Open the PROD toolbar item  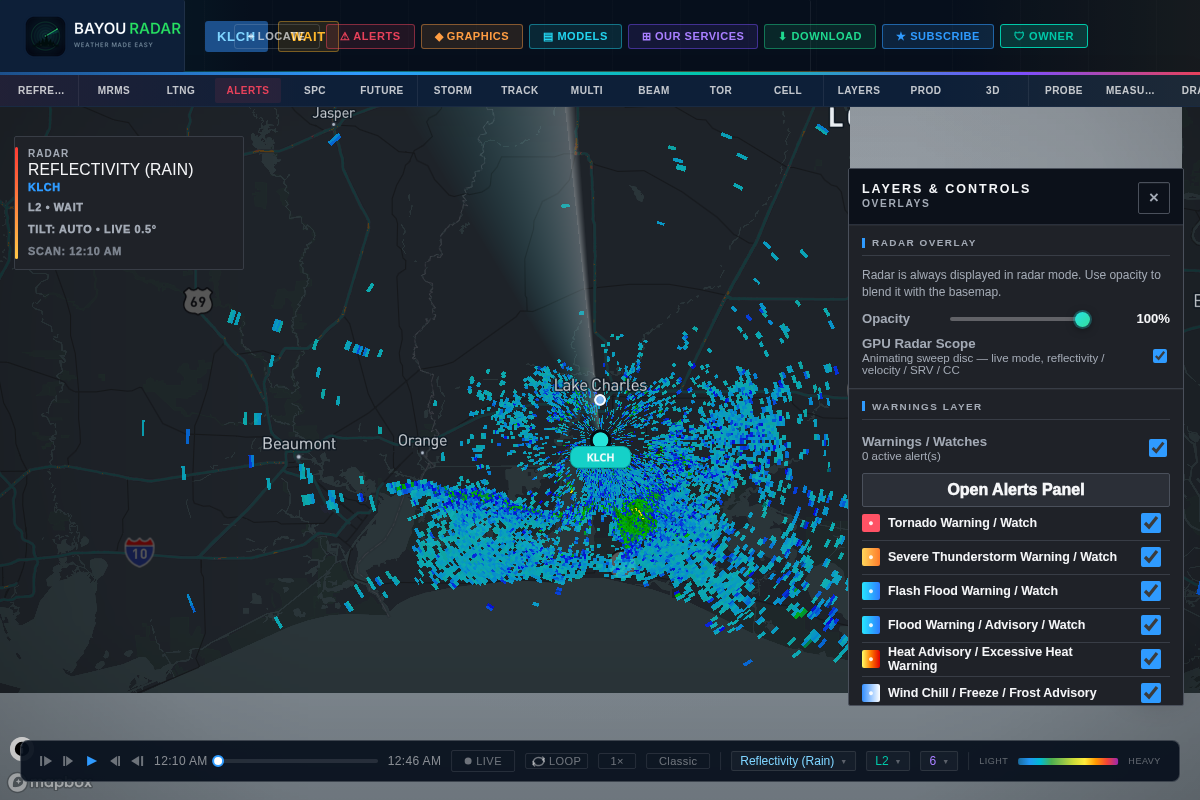pyautogui.click(x=926, y=90)
